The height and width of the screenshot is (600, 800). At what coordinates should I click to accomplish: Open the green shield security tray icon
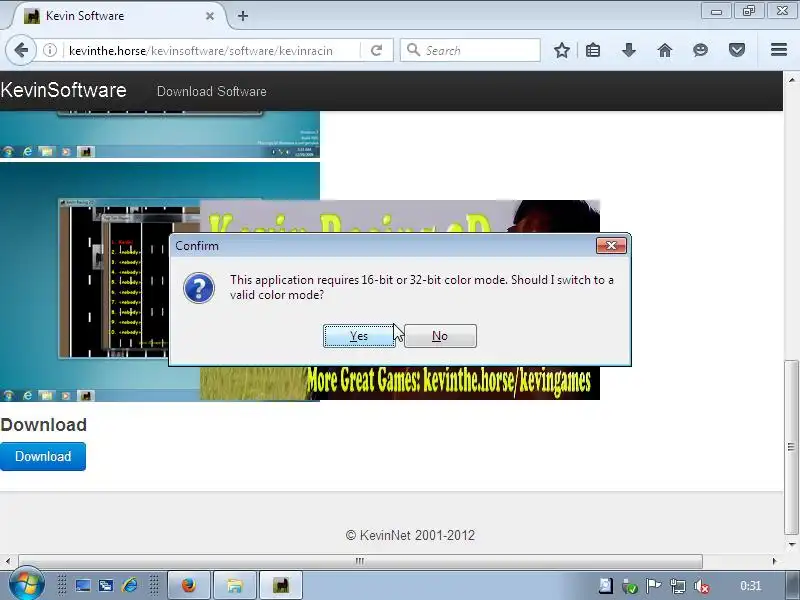coord(630,587)
